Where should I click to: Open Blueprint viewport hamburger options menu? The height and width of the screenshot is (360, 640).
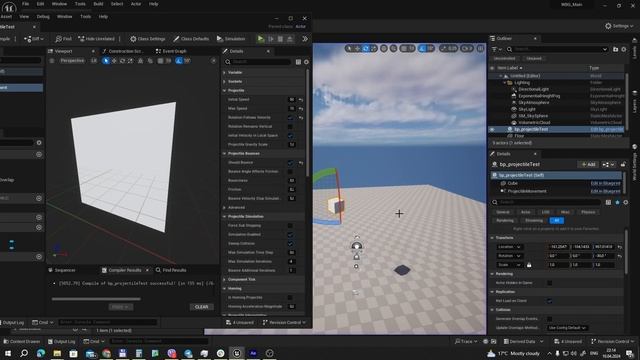point(52,61)
